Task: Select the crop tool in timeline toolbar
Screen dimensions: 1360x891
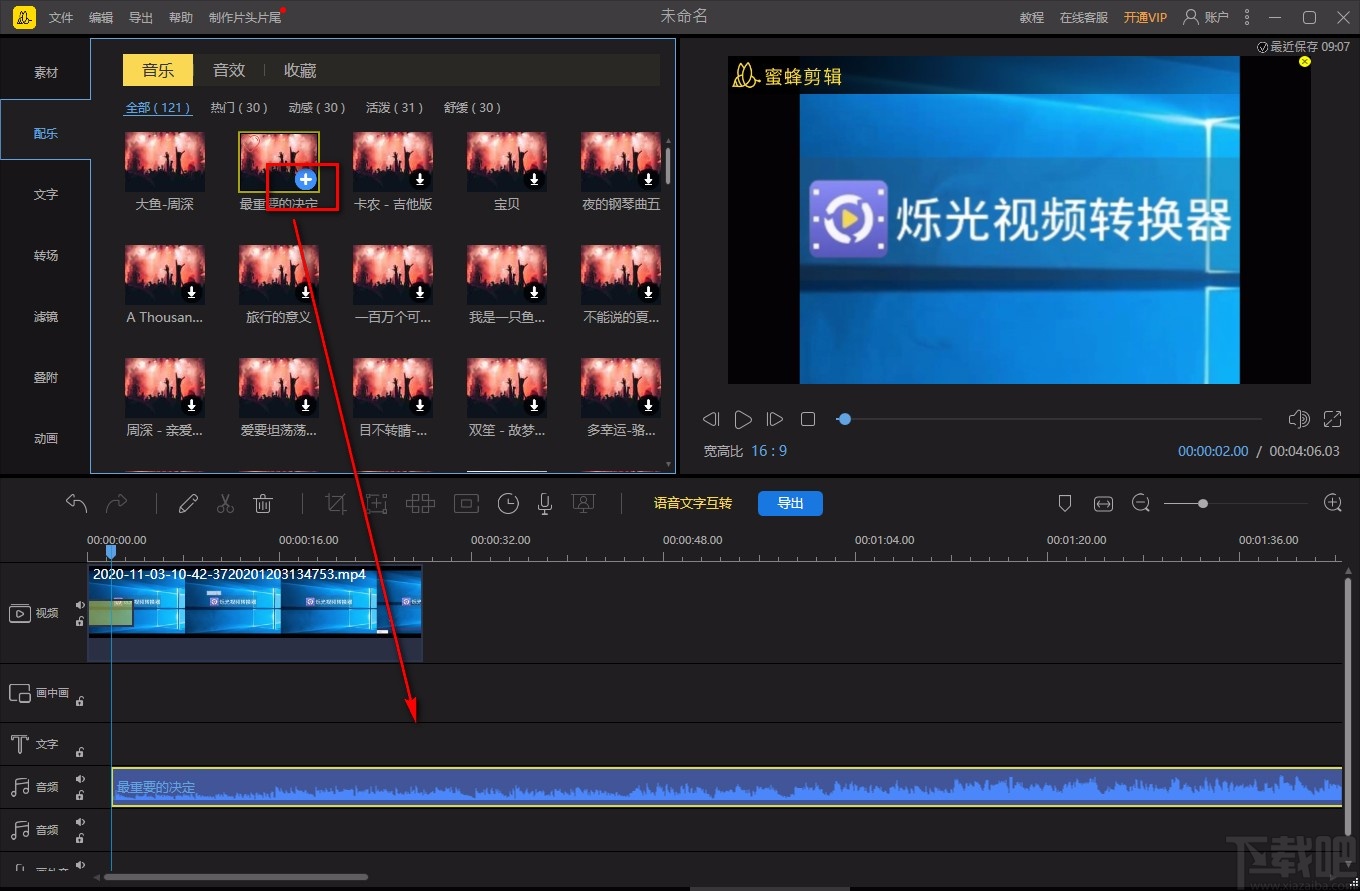Action: (x=336, y=503)
